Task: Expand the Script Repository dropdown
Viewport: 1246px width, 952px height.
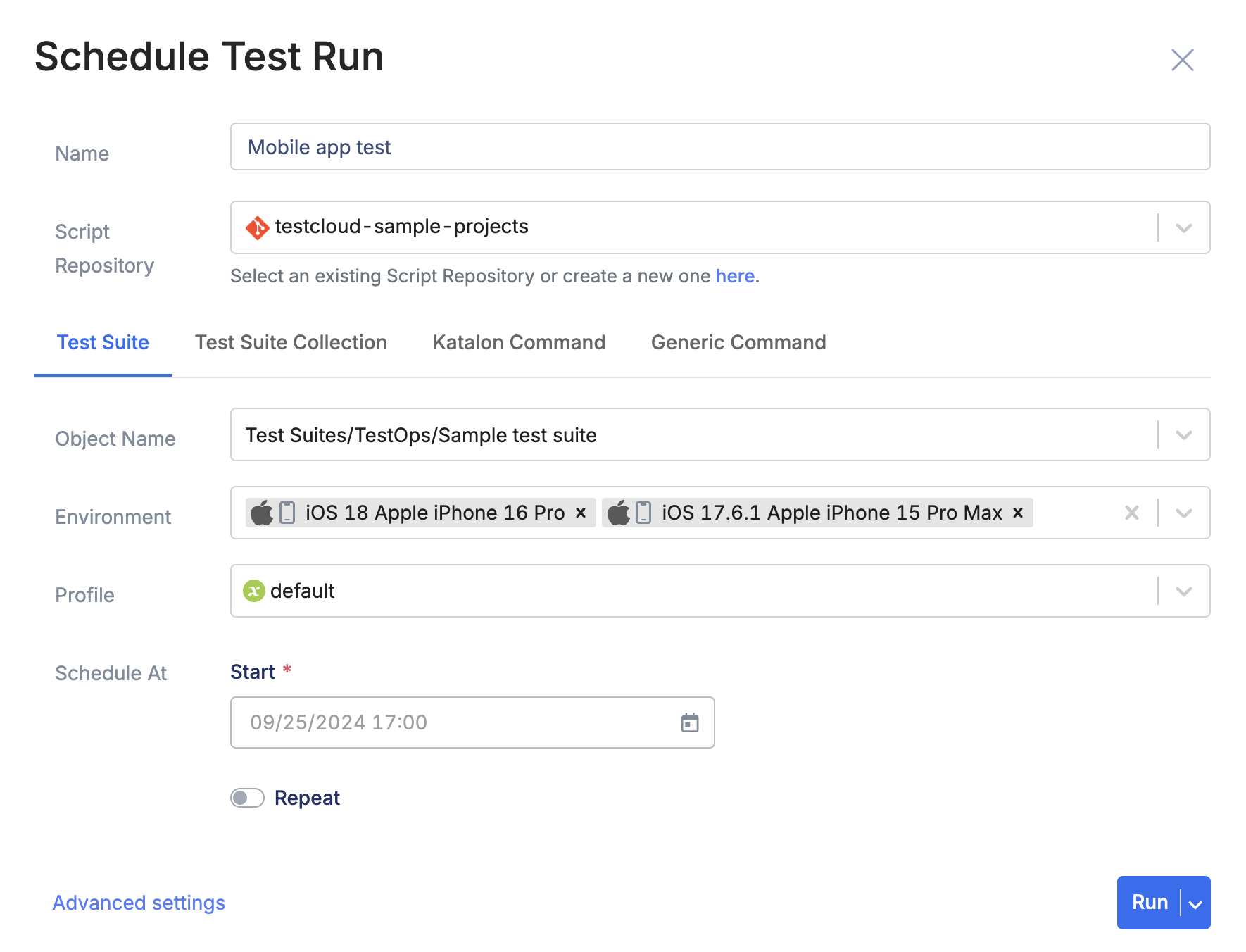Action: pyautogui.click(x=1183, y=227)
